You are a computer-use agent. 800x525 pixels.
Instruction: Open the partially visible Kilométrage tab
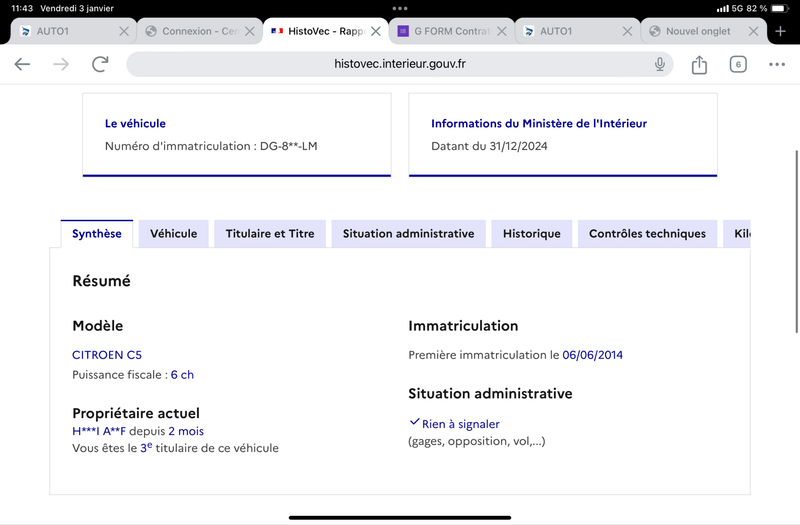pos(737,234)
